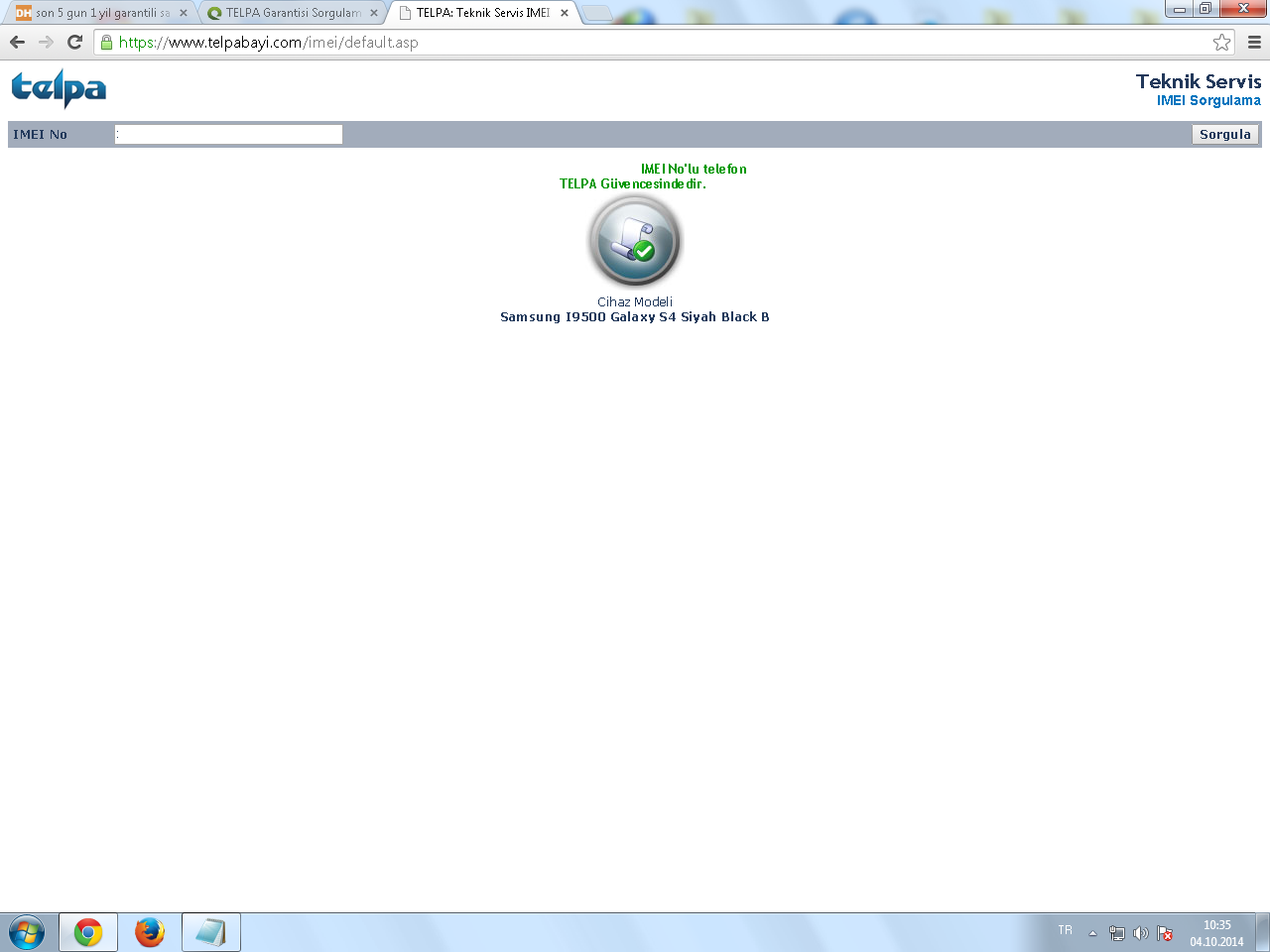Open the Chrome menu hamburger icon
The height and width of the screenshot is (952, 1270).
[1254, 42]
